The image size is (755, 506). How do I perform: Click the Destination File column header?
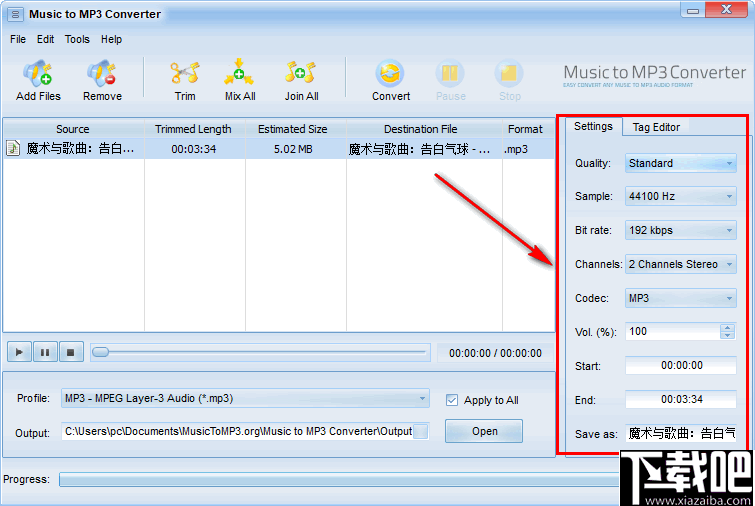[421, 129]
